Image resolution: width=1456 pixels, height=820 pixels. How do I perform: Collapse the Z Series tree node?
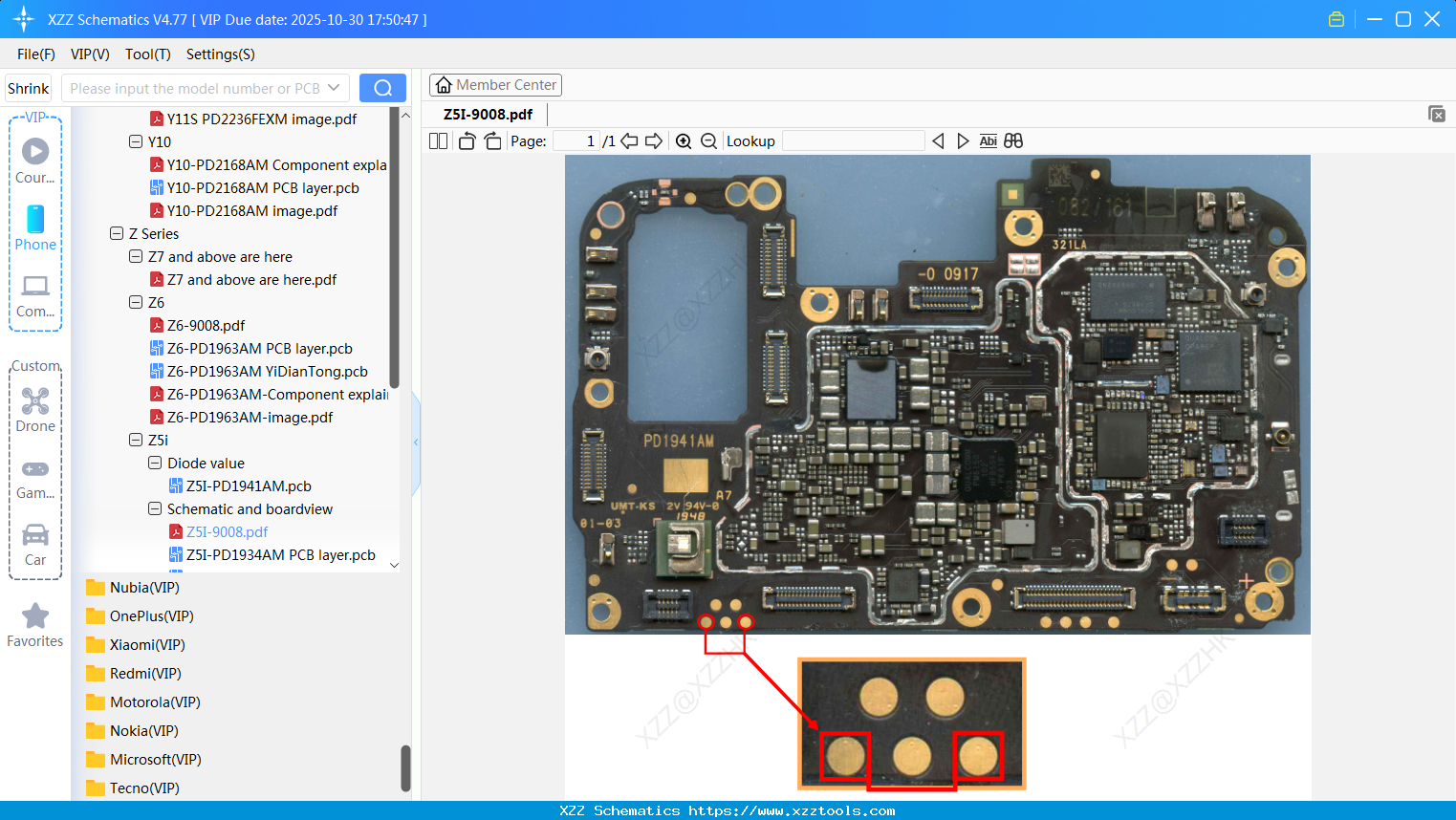117,233
